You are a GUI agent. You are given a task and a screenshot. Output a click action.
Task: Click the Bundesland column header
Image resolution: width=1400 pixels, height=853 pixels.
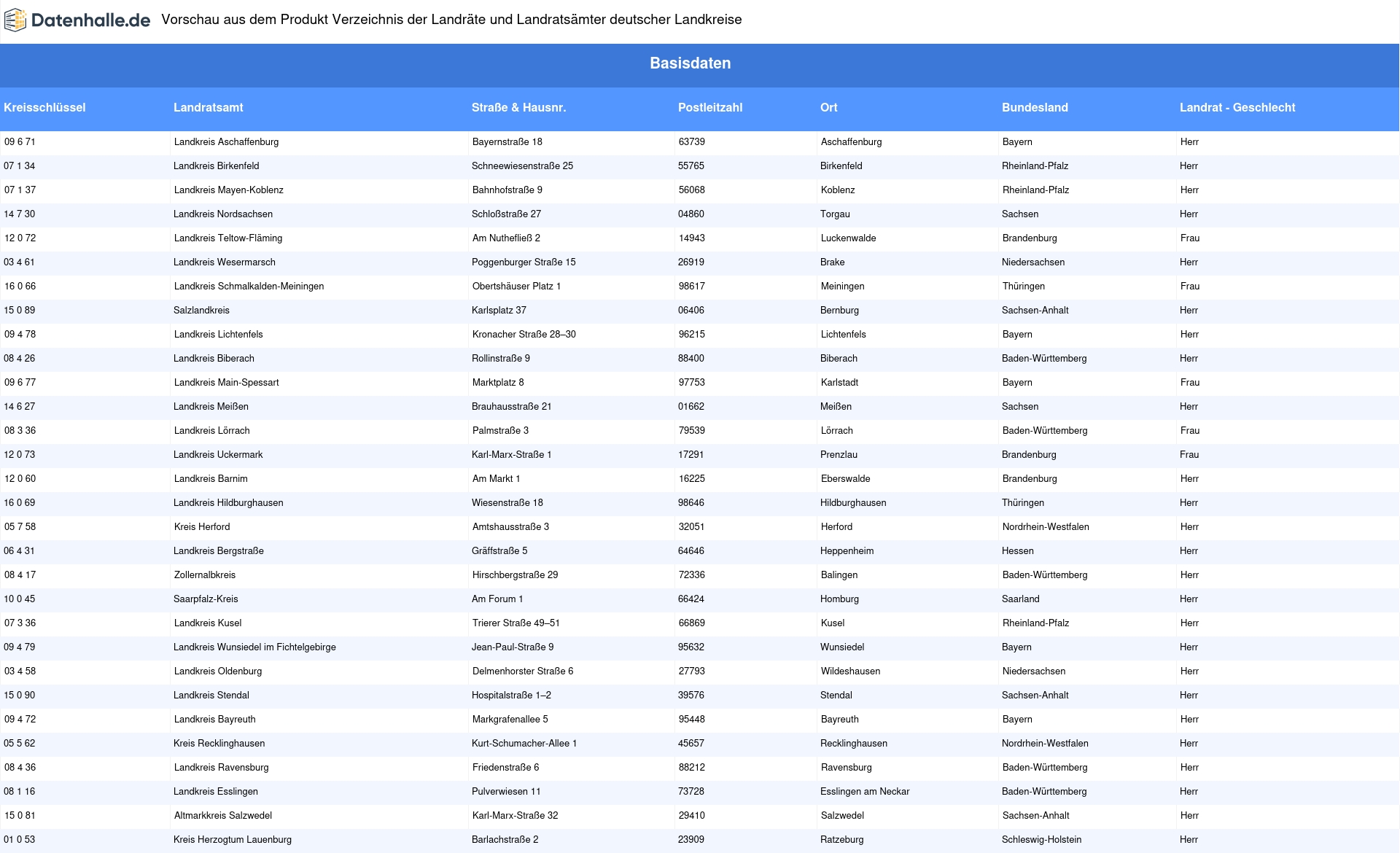1035,108
